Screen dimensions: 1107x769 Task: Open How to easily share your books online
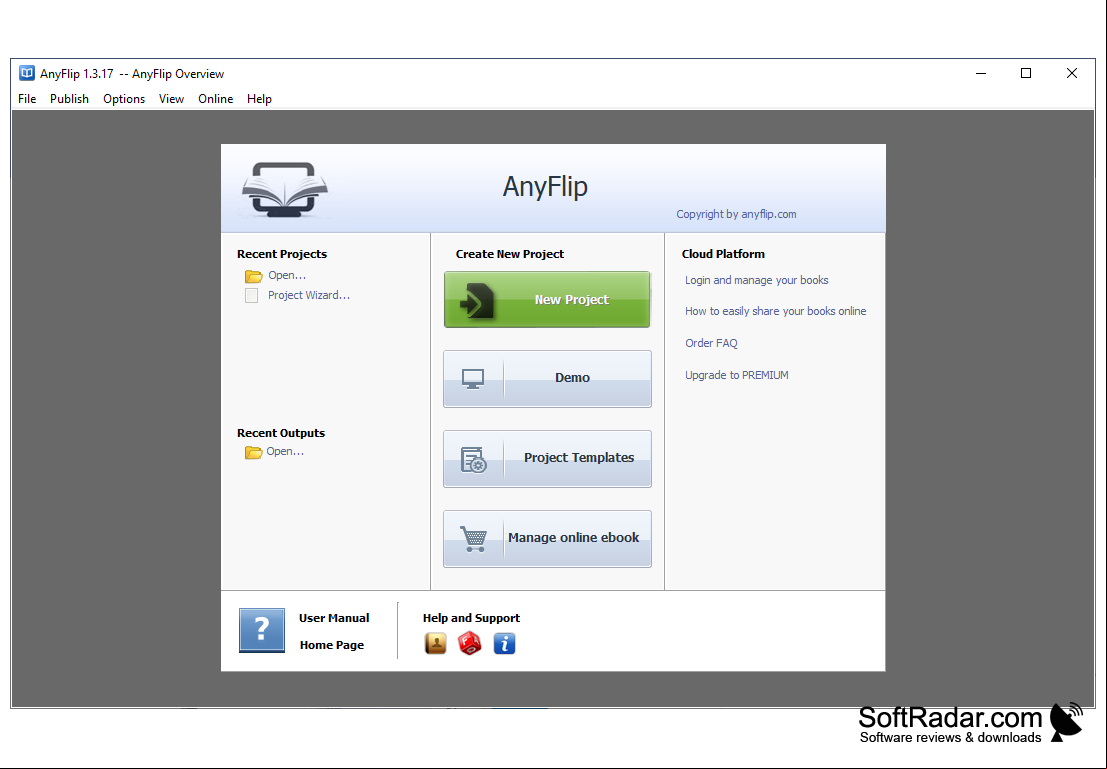coord(775,311)
